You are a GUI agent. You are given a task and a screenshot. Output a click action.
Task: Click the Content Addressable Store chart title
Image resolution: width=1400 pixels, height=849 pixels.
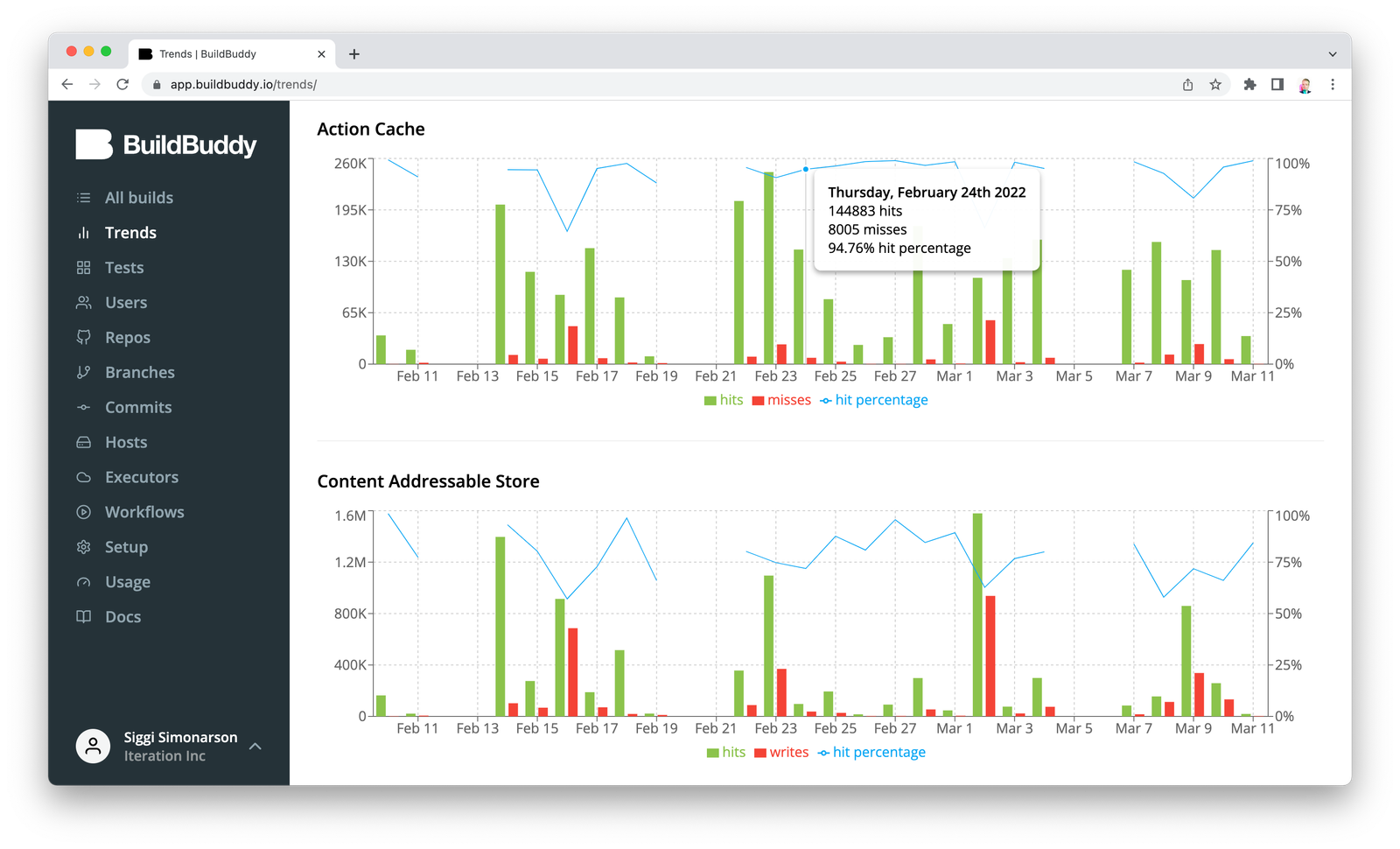(x=428, y=481)
